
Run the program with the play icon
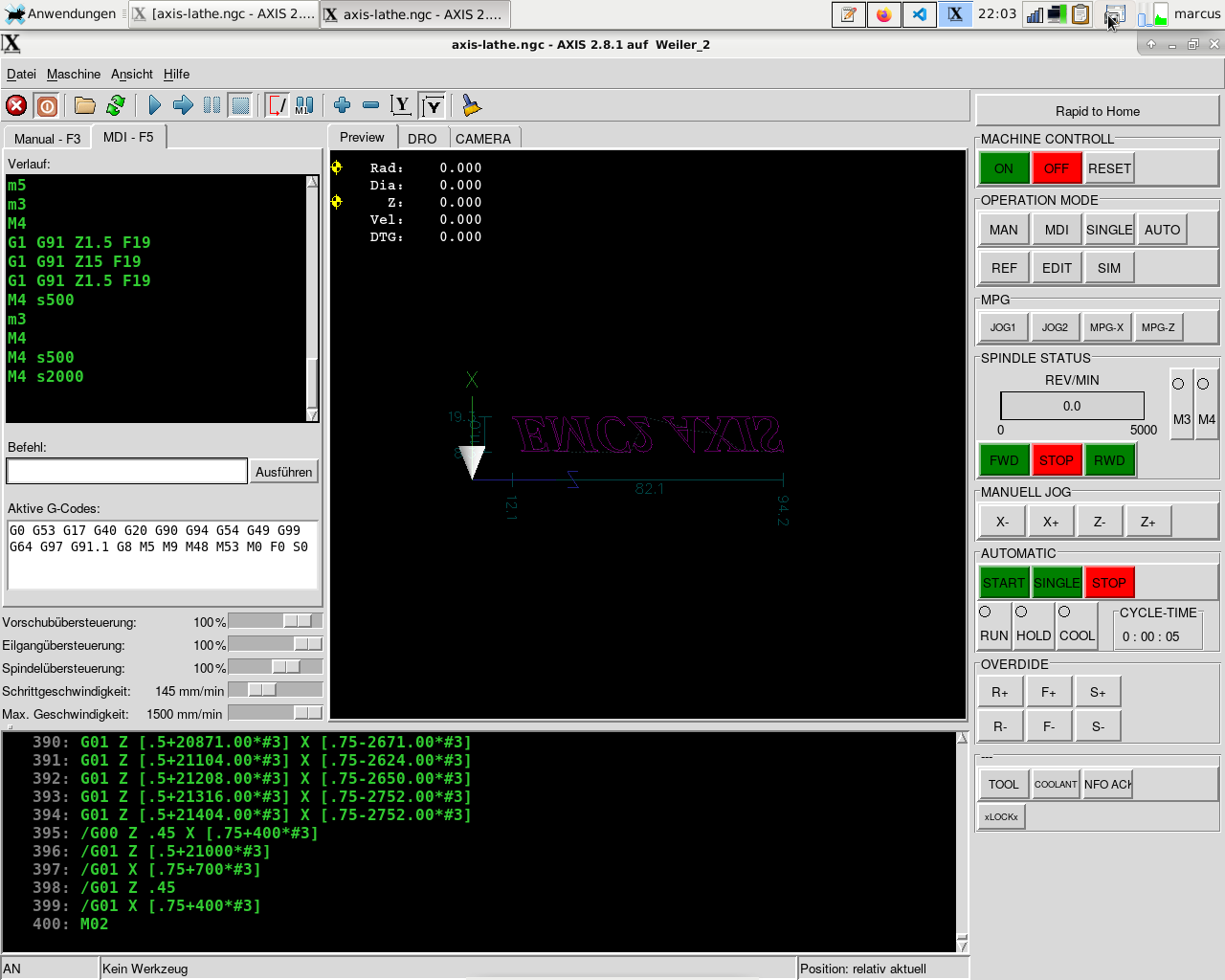[154, 105]
